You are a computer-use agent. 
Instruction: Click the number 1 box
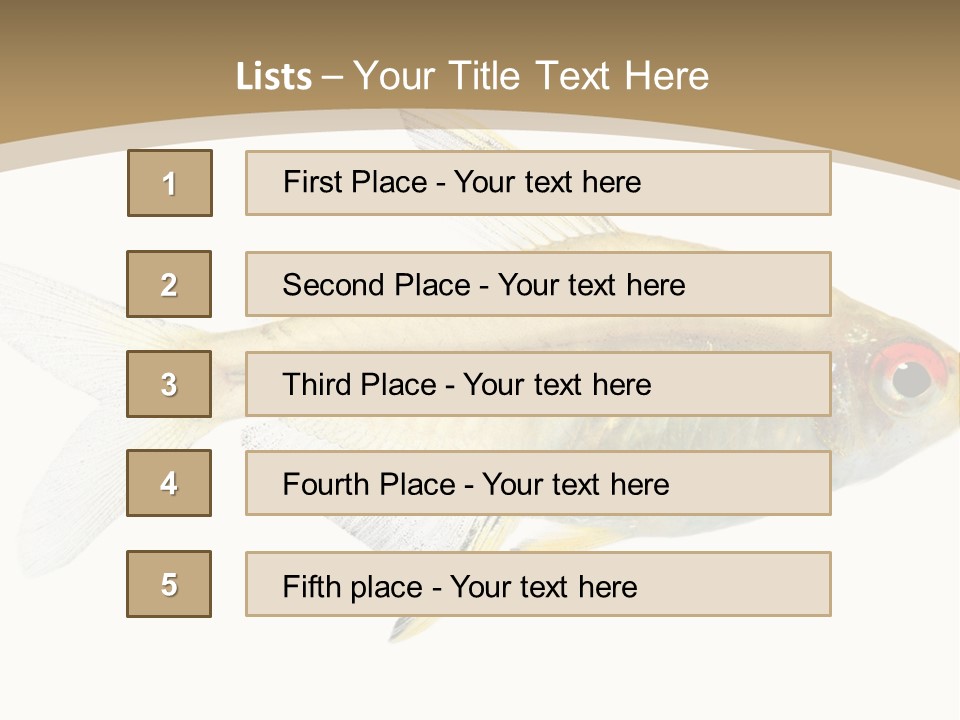click(x=169, y=183)
